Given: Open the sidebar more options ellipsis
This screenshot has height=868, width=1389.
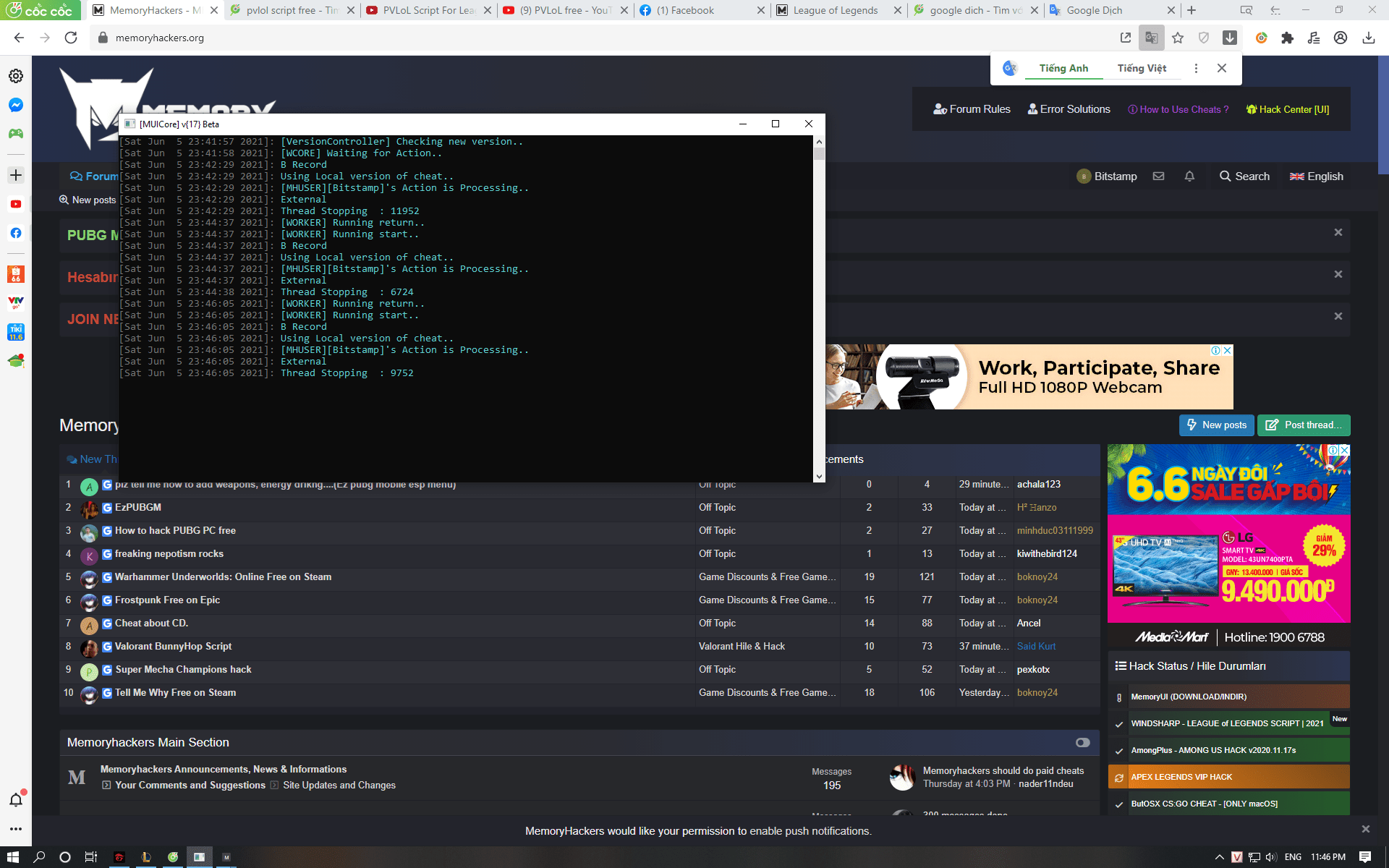Looking at the screenshot, I should coord(16,829).
